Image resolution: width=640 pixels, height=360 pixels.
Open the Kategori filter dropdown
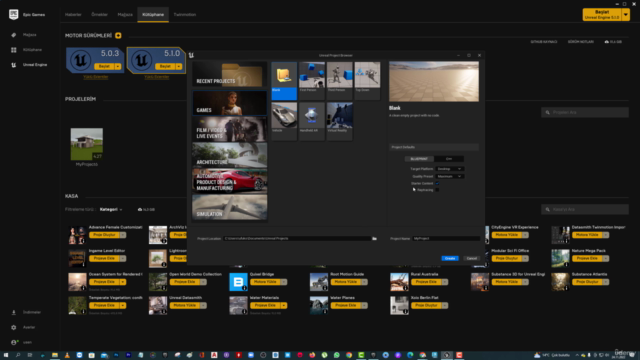tap(111, 209)
